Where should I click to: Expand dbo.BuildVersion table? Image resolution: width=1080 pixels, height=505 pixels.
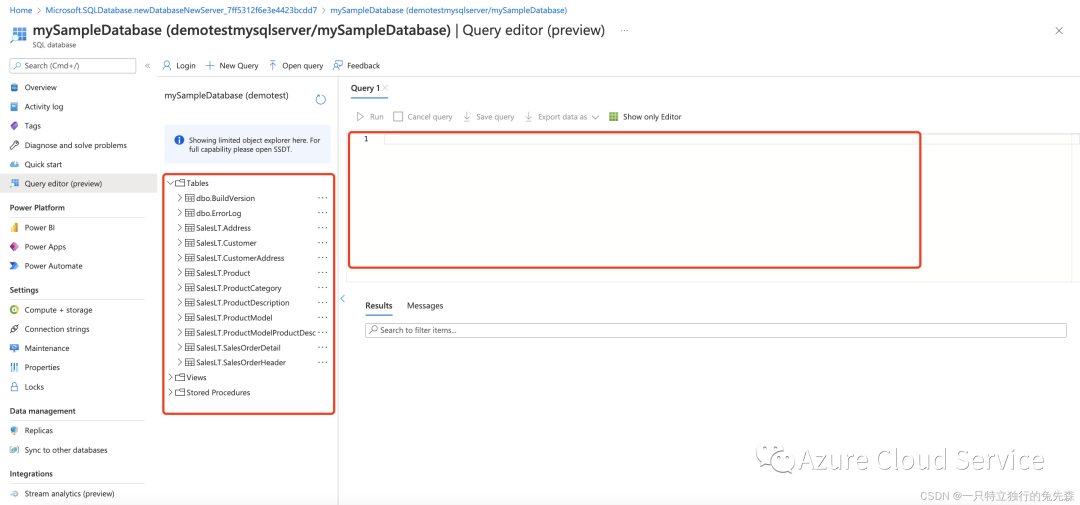point(180,198)
